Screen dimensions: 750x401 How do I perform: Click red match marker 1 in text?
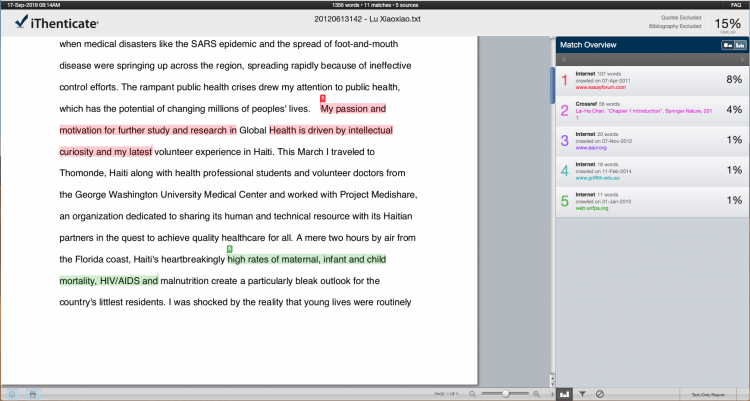coord(322,98)
